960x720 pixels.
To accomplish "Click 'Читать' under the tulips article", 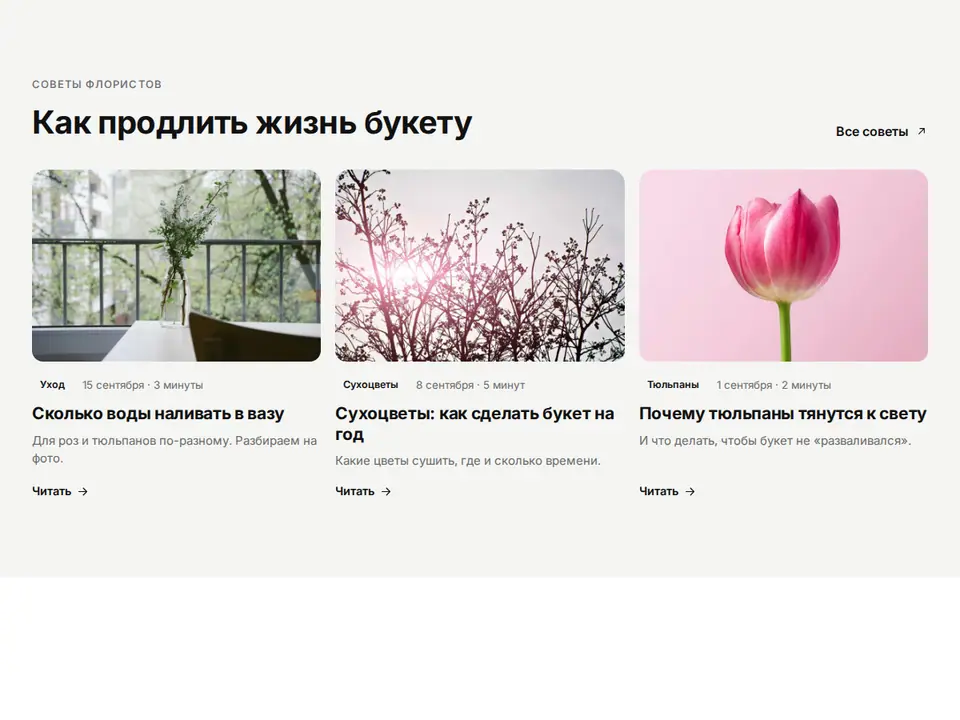I will tap(667, 491).
